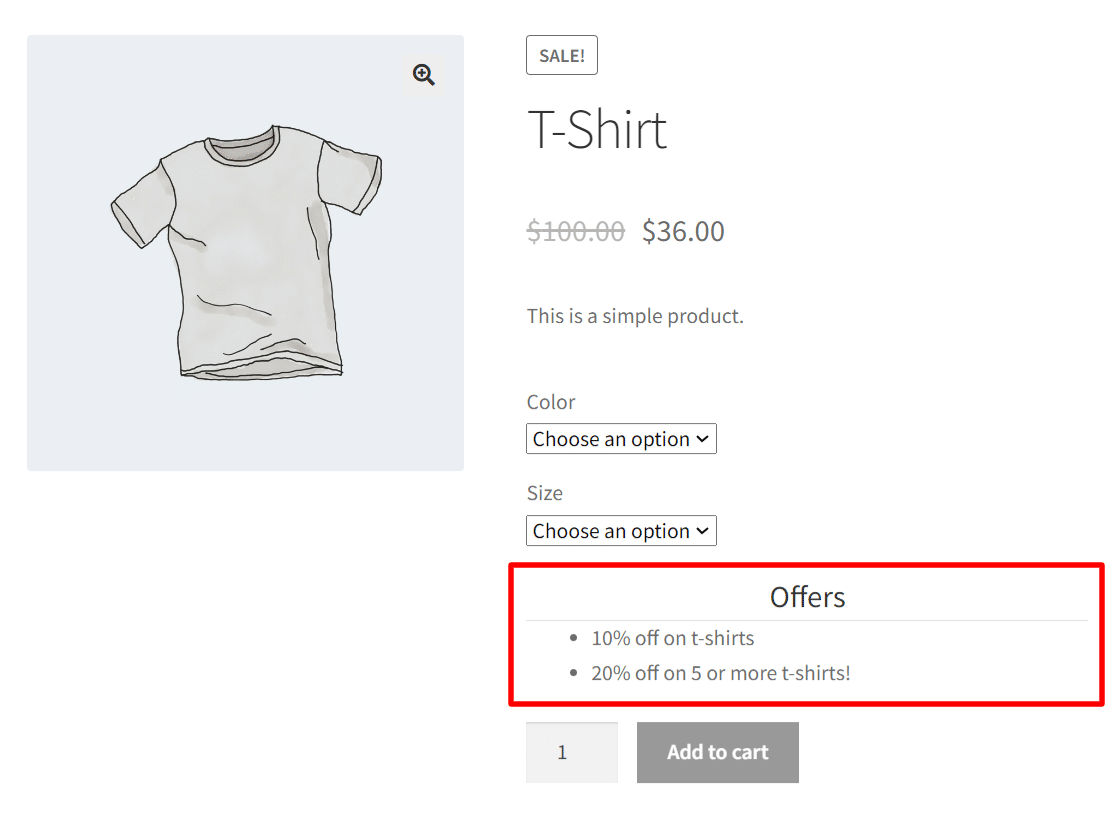Click the Size attribute label

click(x=545, y=493)
